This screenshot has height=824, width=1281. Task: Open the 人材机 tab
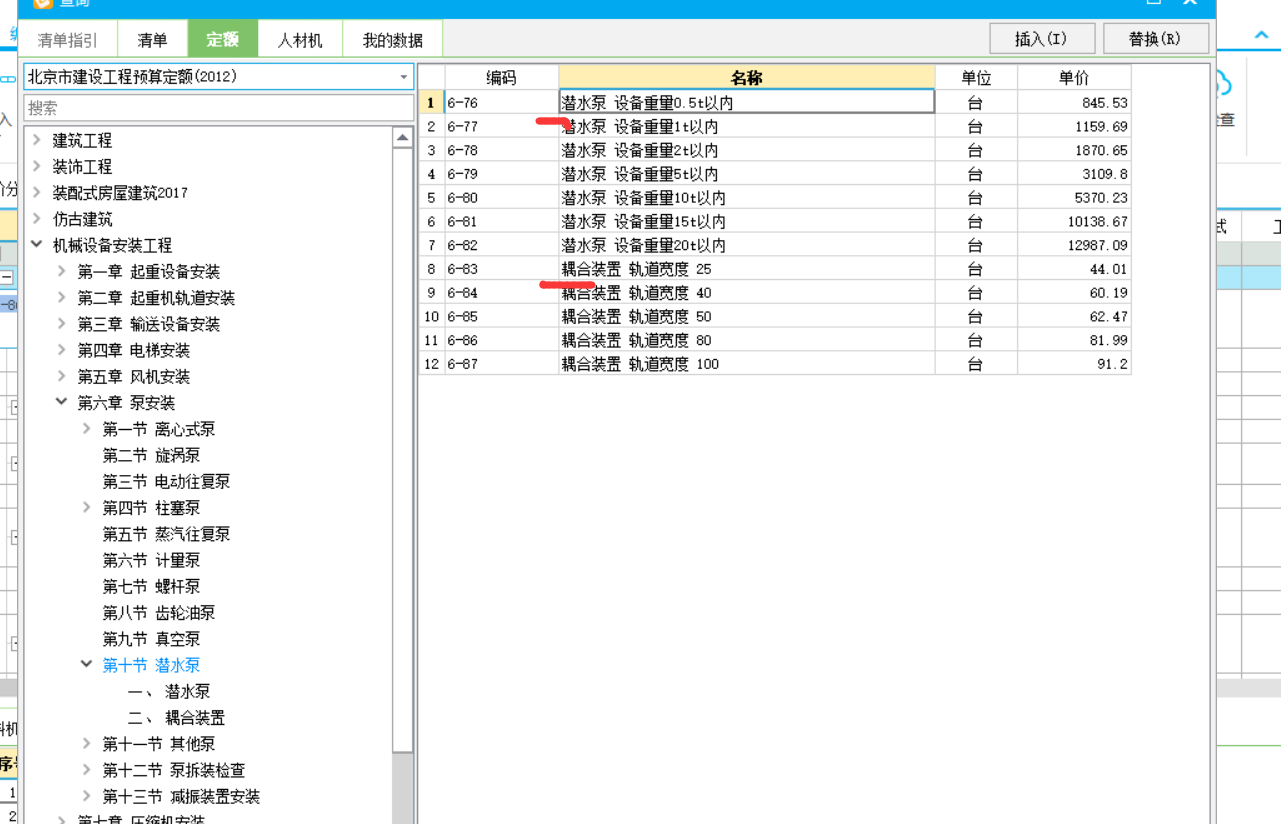tap(300, 40)
